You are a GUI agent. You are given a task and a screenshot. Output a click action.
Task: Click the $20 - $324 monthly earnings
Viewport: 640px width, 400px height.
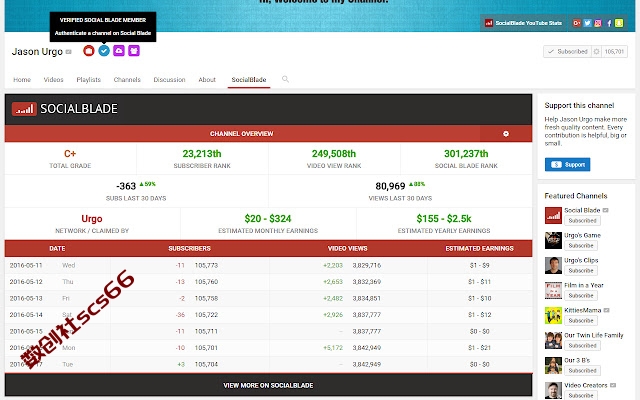[268, 219]
